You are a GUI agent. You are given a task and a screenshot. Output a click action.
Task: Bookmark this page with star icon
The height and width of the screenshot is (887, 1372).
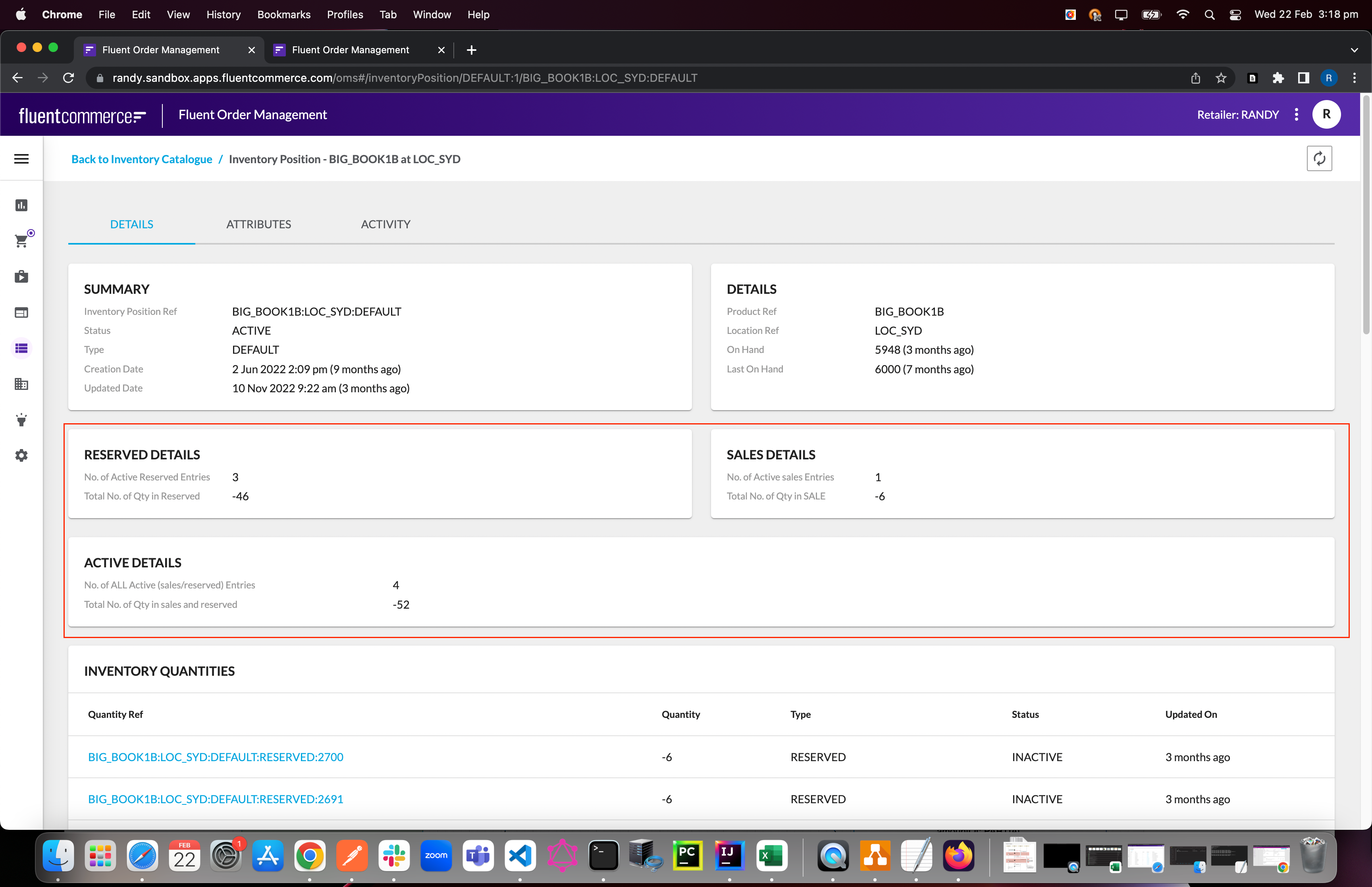tap(1221, 78)
